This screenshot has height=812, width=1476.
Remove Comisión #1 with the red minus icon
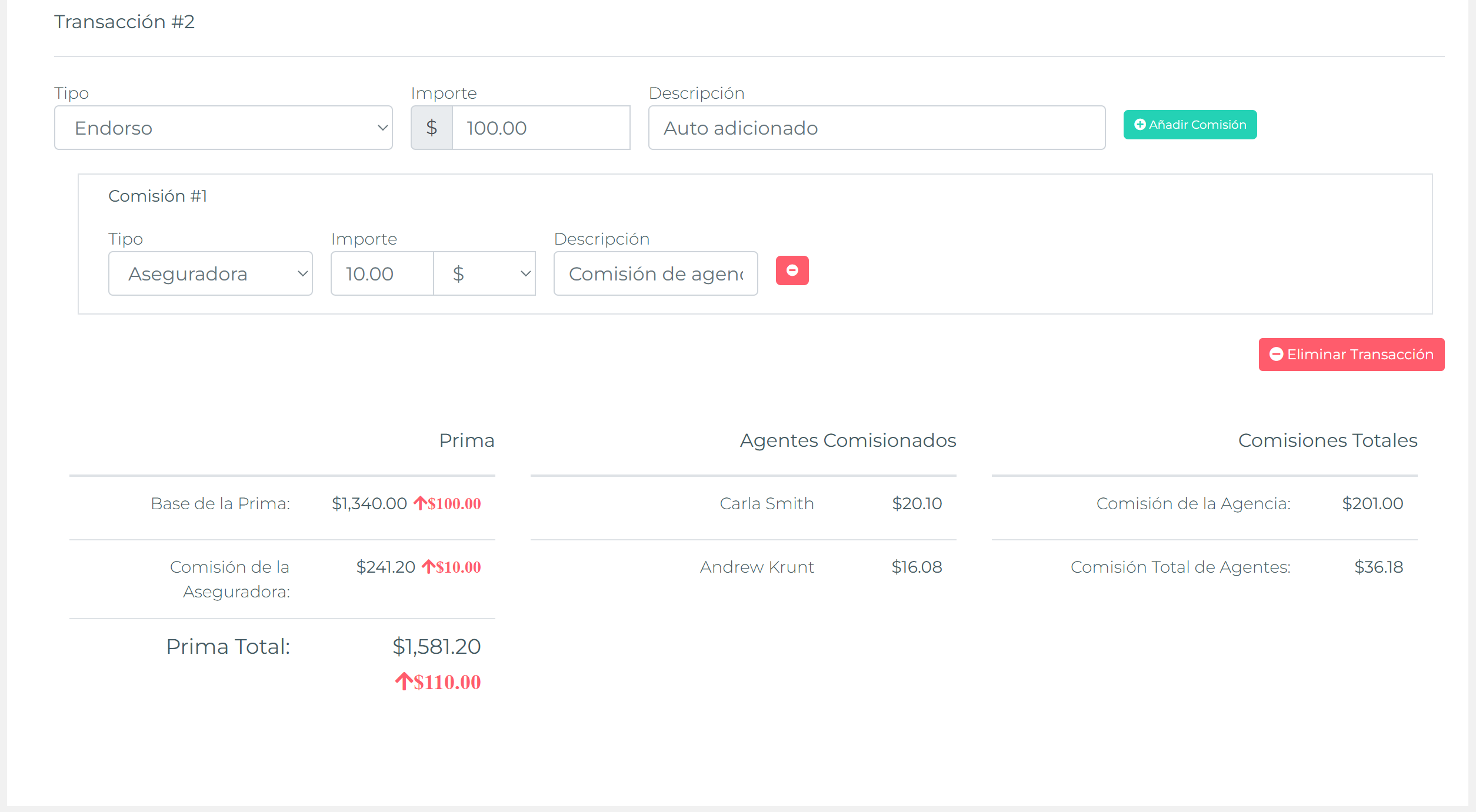792,270
